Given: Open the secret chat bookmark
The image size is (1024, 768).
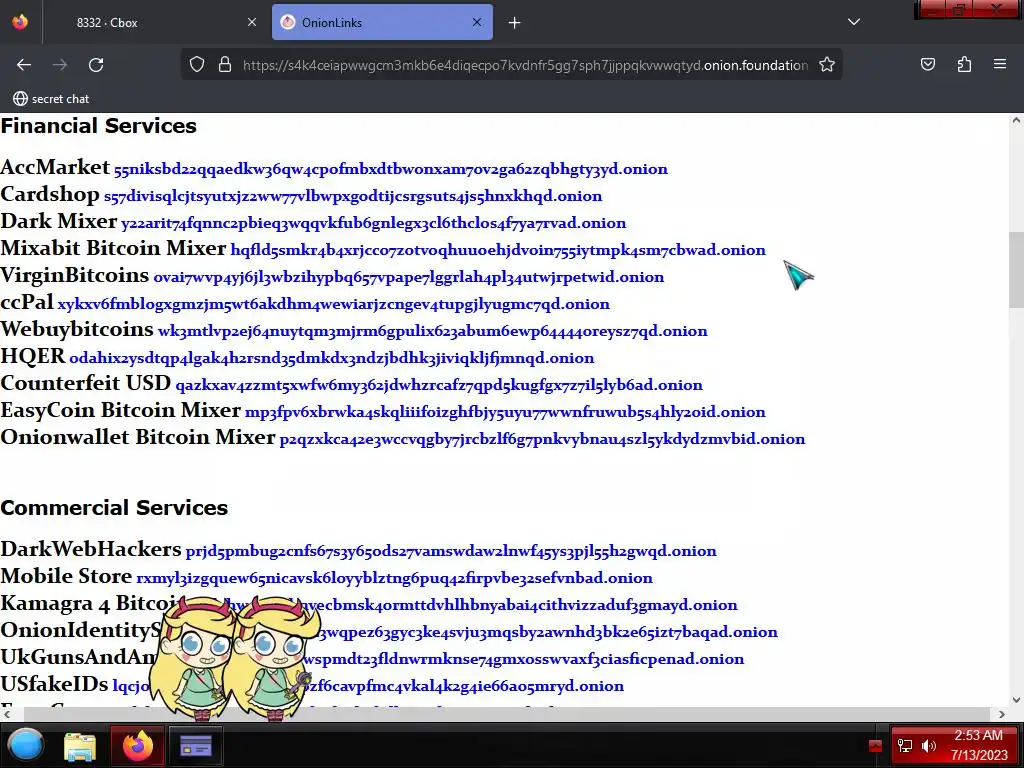Looking at the screenshot, I should tap(51, 99).
